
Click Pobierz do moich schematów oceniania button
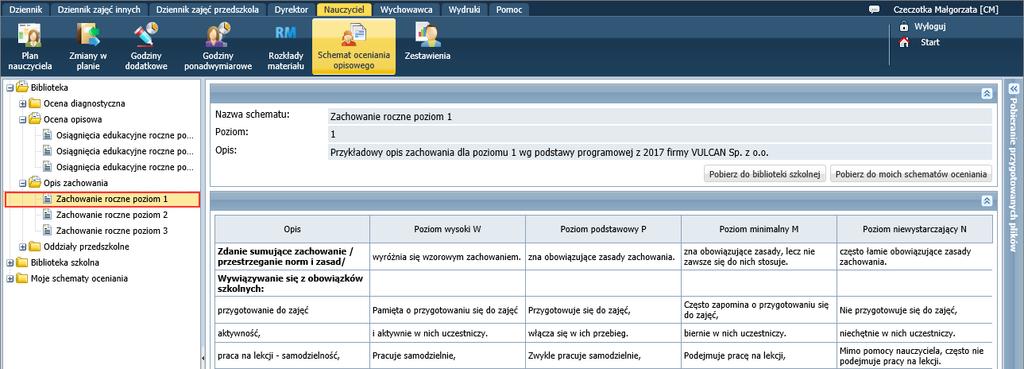pos(911,174)
